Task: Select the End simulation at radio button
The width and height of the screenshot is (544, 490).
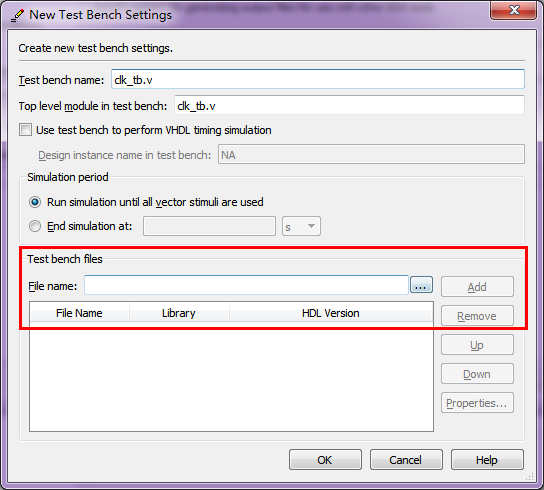Action: point(35,226)
